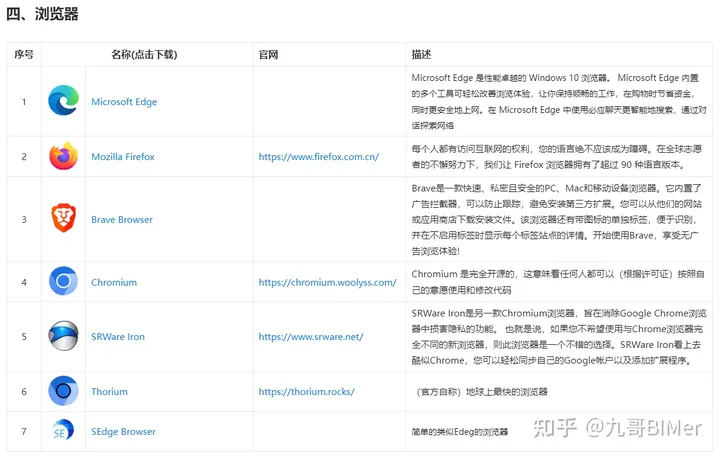Open the Thorium download link
Screen dimensions: 720x456
click(109, 392)
